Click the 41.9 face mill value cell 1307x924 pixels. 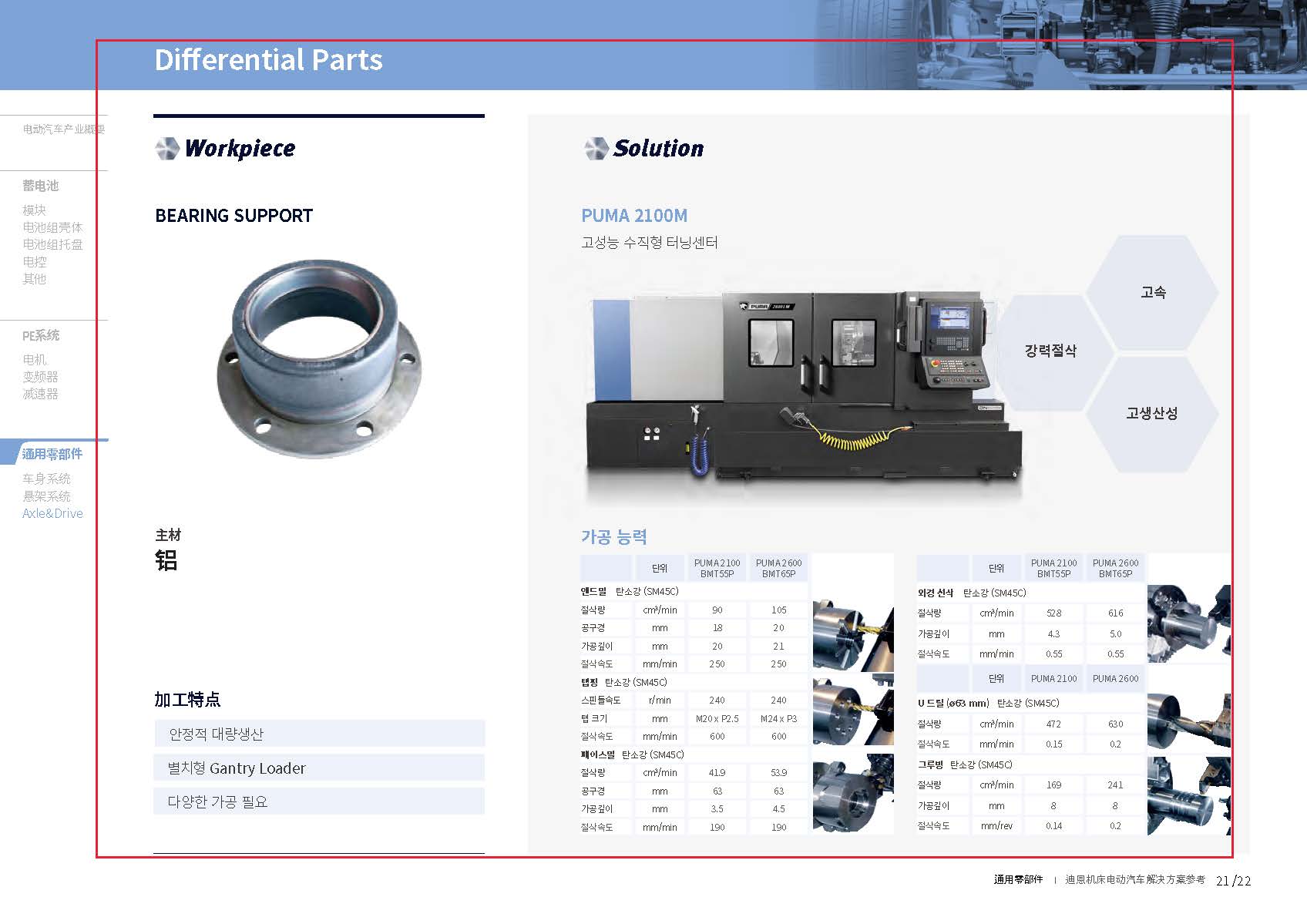tap(717, 773)
